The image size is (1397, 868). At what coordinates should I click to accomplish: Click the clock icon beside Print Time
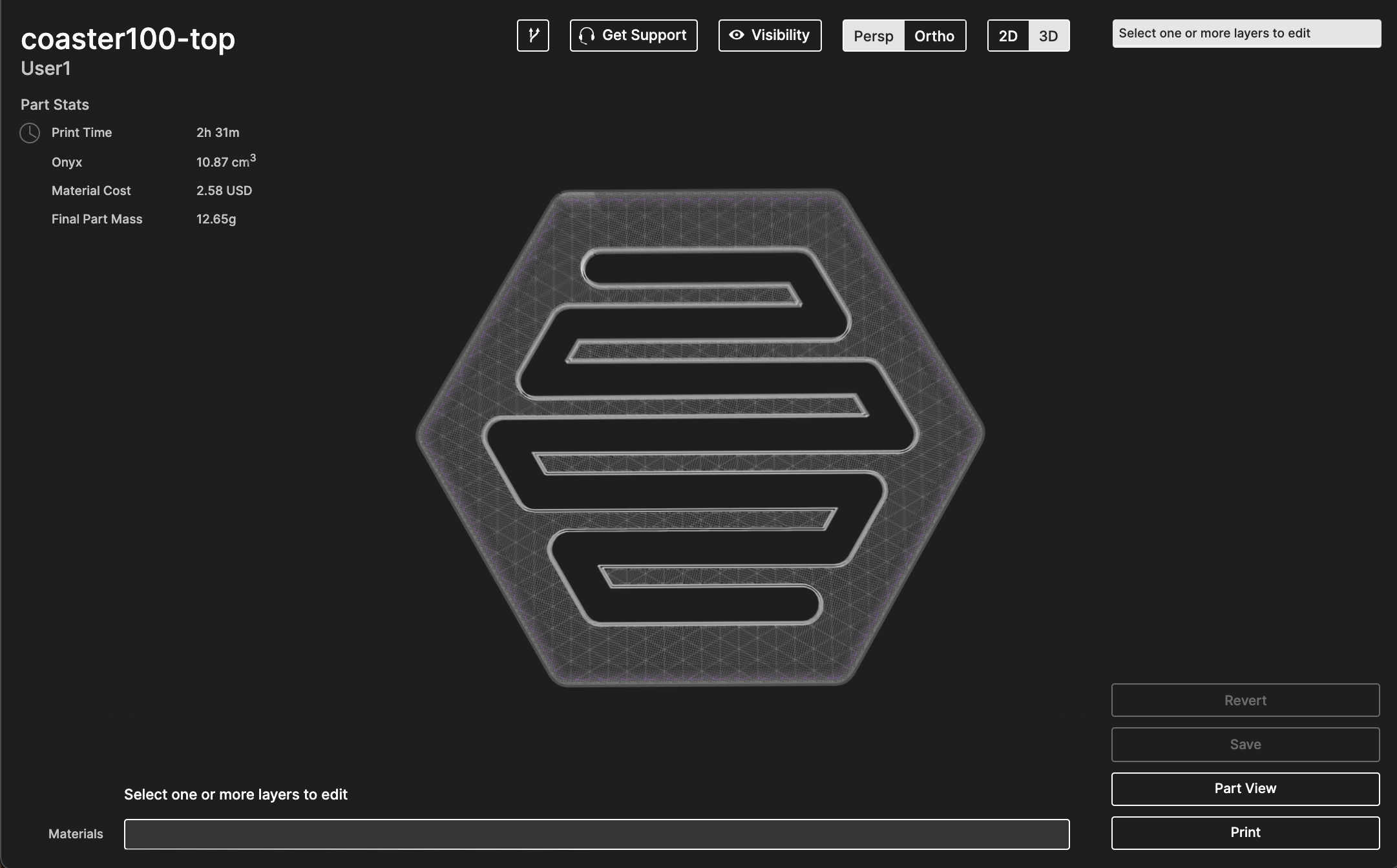[x=30, y=133]
